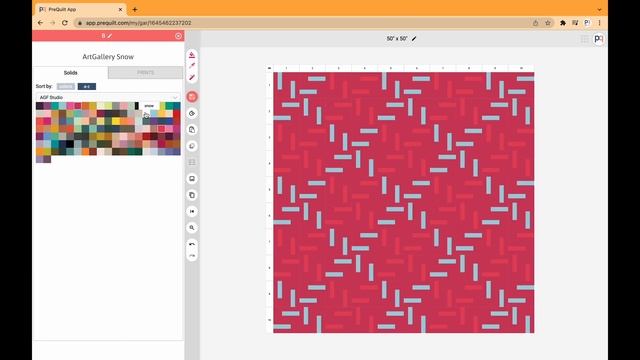Click the grid view icon near PQ logo
The image size is (640, 360).
point(584,39)
